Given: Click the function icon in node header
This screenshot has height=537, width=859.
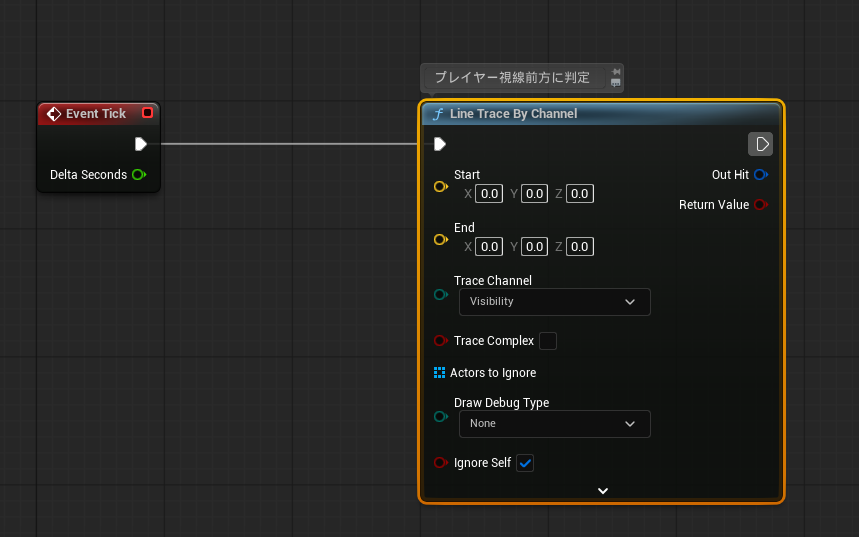Looking at the screenshot, I should point(438,114).
